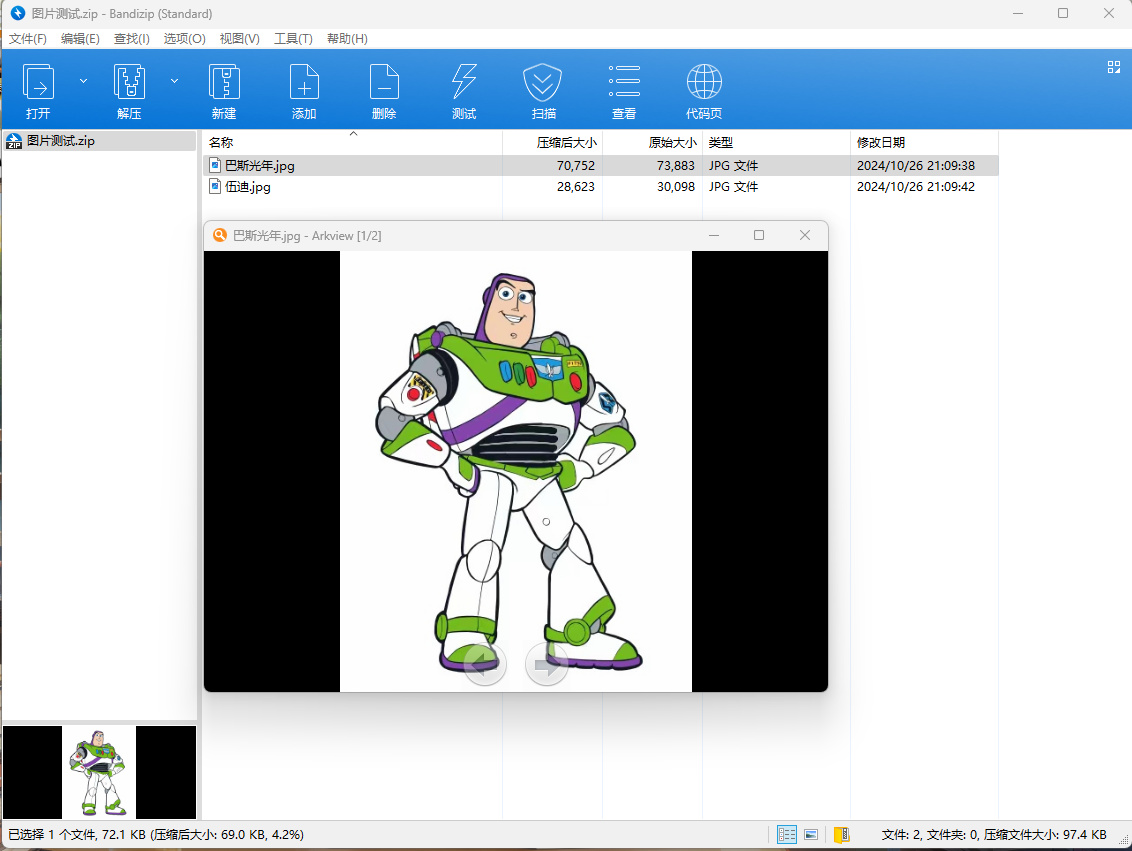Sort by the 名称 column header
Screen dimensions: 1132x851
click(352, 142)
